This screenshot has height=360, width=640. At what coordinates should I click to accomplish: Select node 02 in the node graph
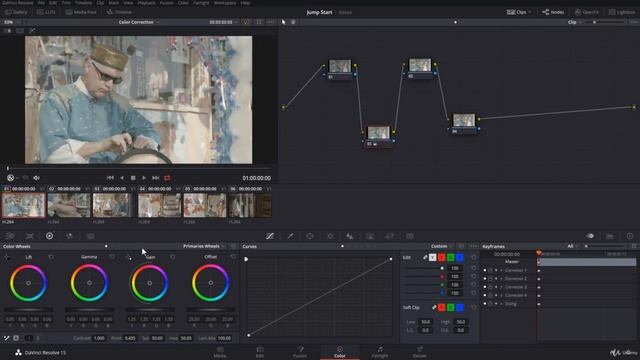tap(420, 69)
